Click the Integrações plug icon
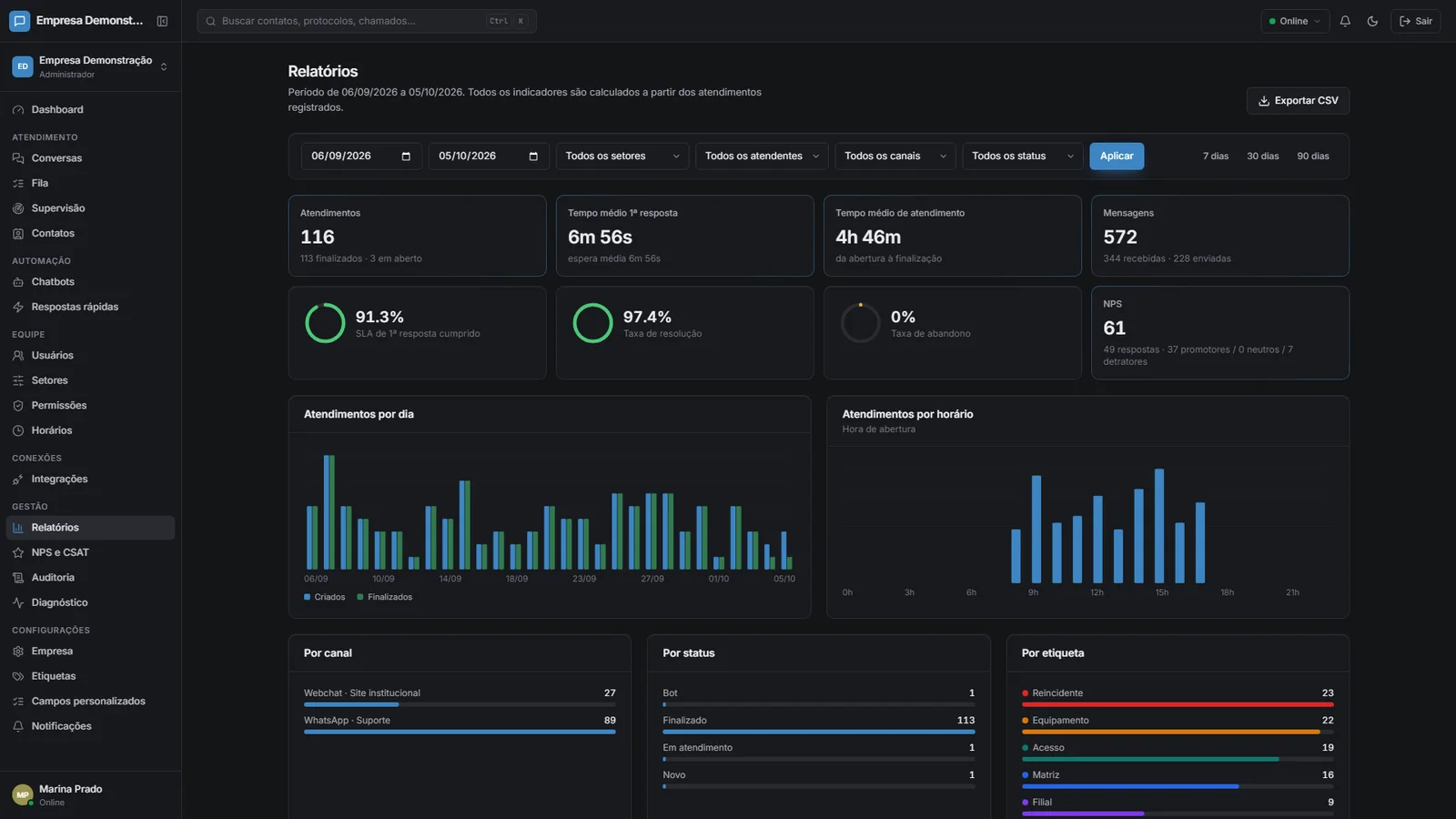The width and height of the screenshot is (1456, 819). [18, 480]
